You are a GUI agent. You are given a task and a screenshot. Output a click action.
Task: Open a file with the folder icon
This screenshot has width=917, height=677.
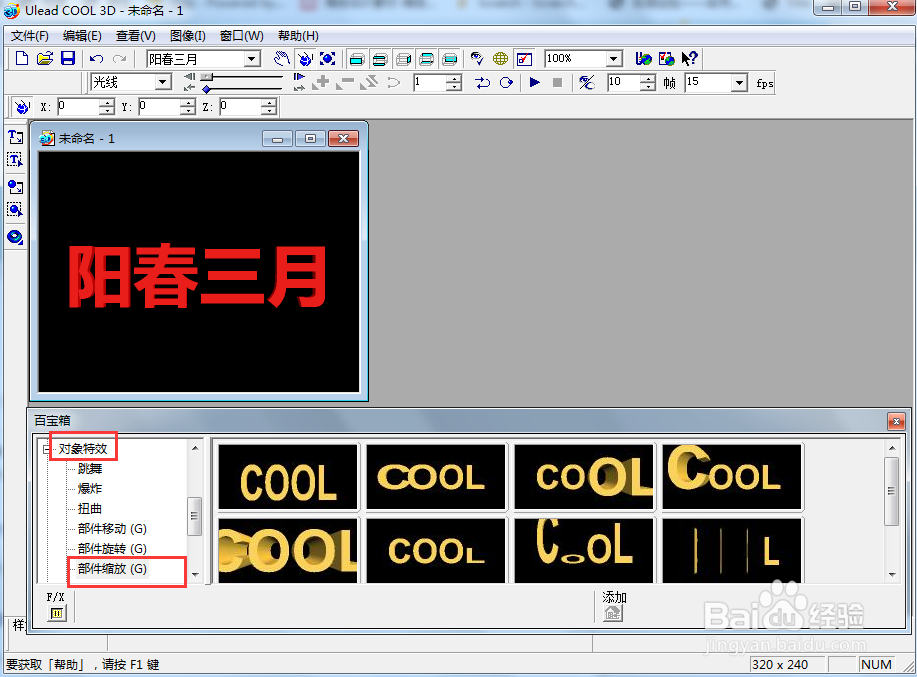tap(45, 58)
